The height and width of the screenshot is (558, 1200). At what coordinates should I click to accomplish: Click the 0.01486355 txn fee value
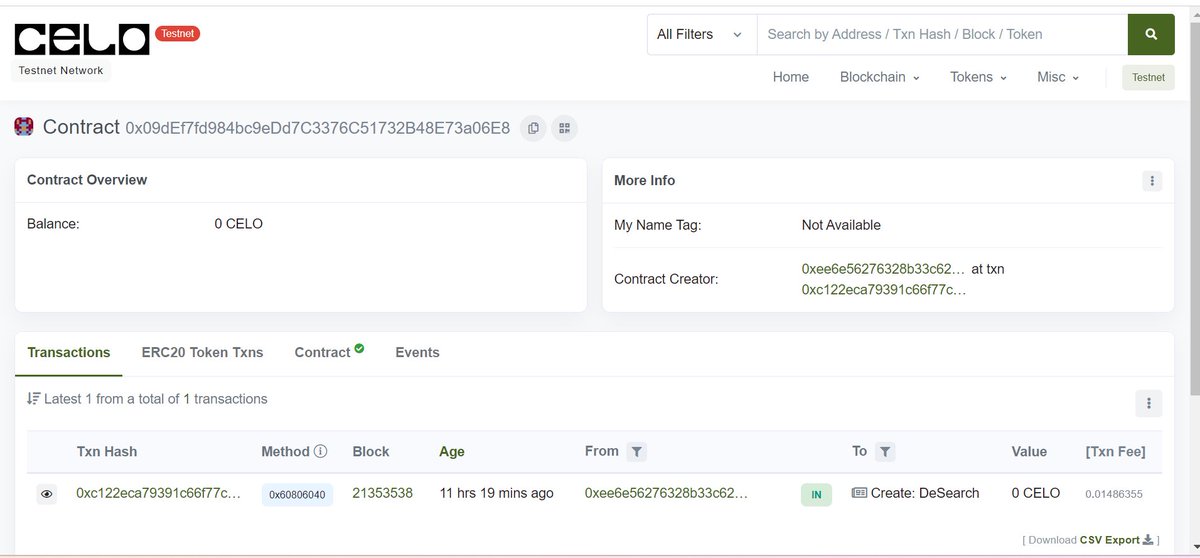pyautogui.click(x=1114, y=494)
